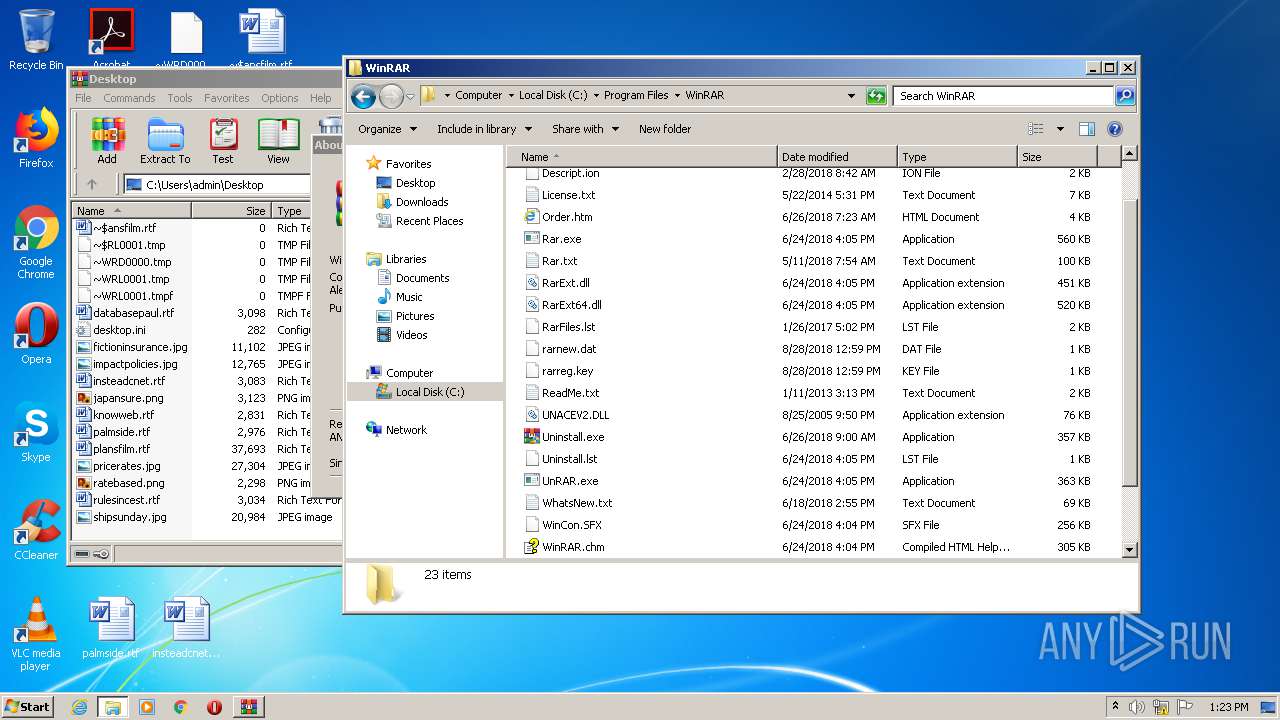Select Desktop in Favorites pane

[415, 183]
